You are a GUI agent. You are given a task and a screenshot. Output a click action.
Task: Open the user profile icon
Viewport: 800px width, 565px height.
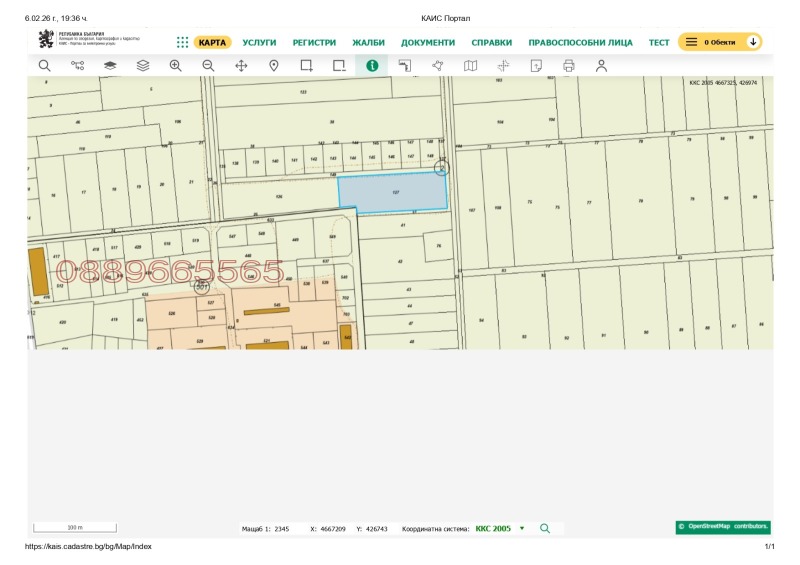click(x=601, y=66)
